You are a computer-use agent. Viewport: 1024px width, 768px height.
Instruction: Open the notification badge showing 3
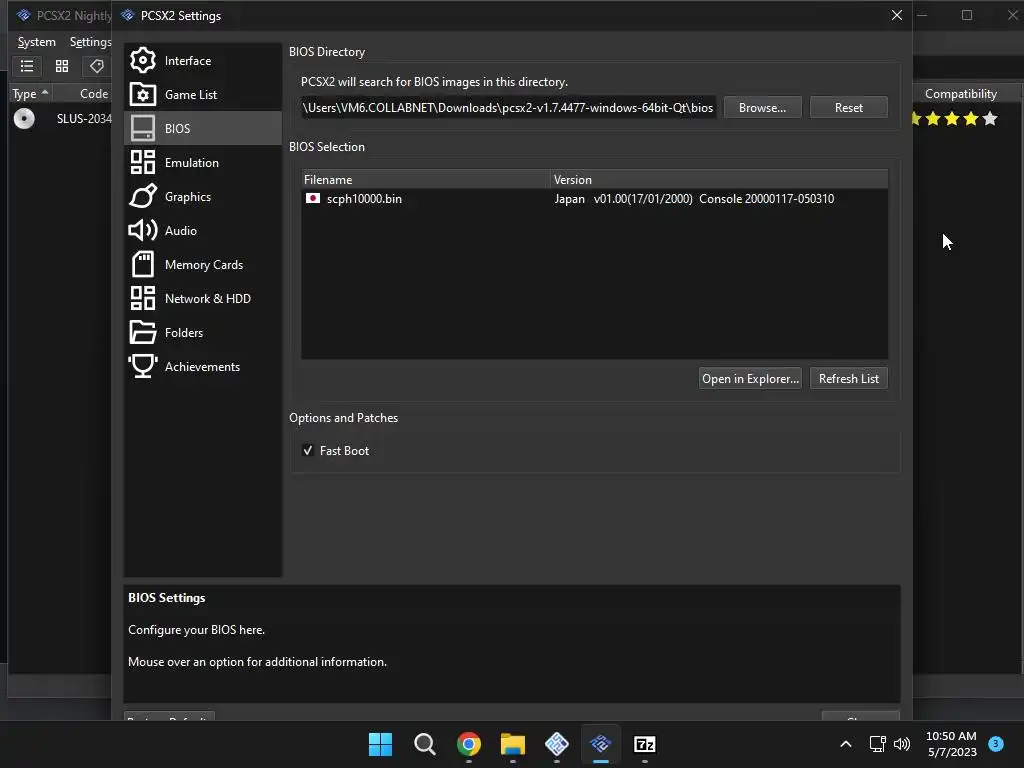point(996,744)
